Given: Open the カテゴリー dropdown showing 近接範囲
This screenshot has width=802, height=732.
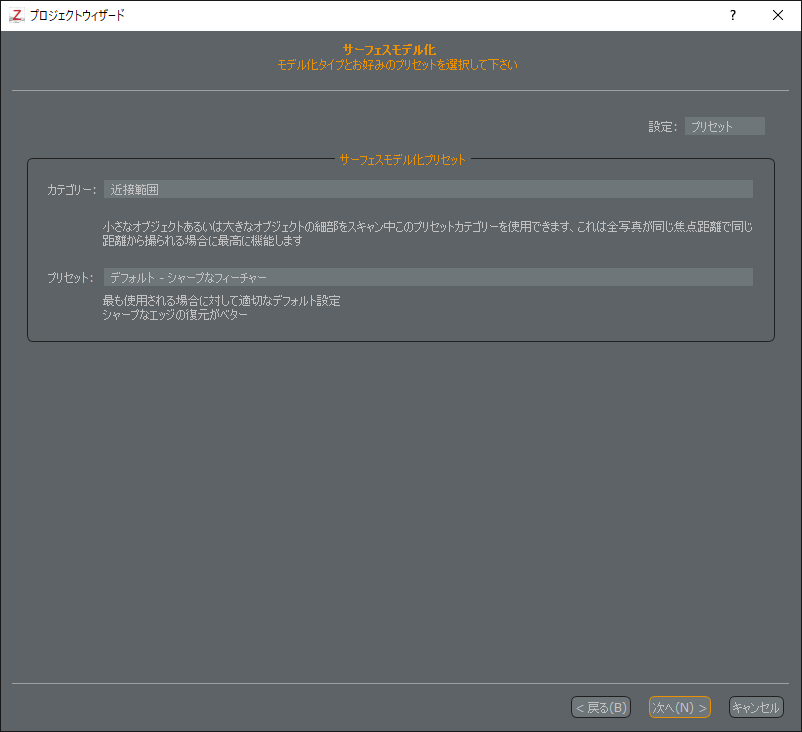Looking at the screenshot, I should pos(428,189).
